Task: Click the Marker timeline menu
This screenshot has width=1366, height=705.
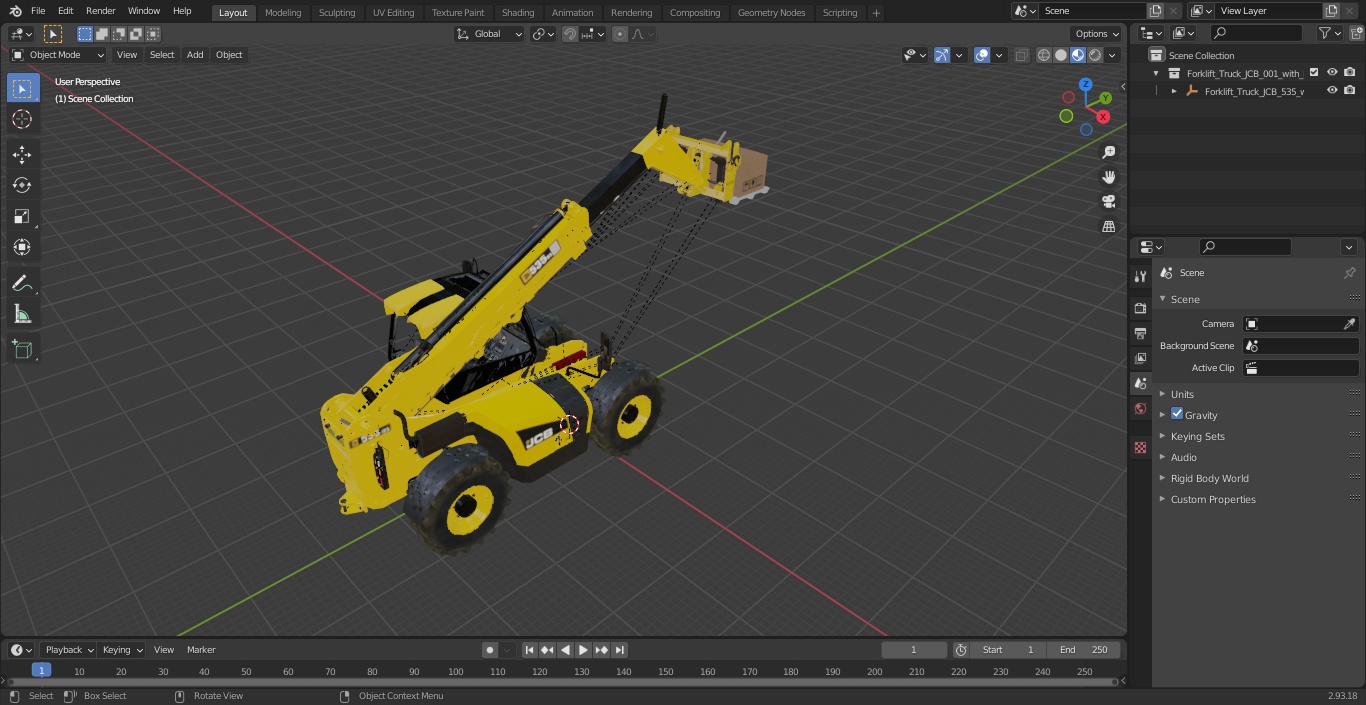Action: point(201,650)
